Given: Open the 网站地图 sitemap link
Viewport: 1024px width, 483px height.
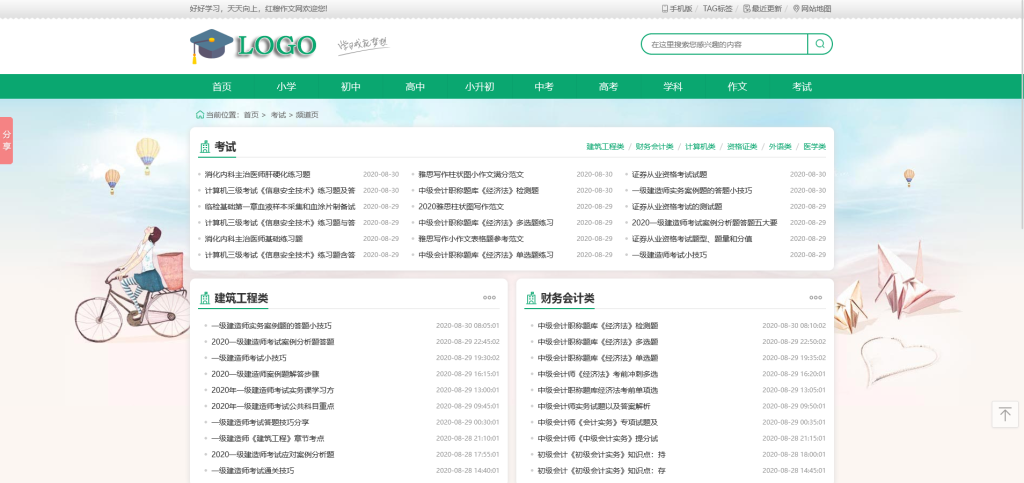Looking at the screenshot, I should (812, 8).
